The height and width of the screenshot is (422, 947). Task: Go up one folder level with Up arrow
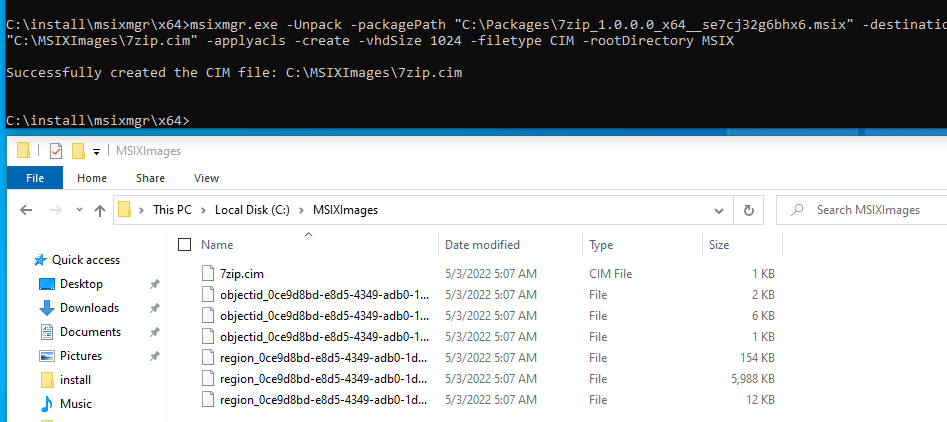click(x=100, y=210)
